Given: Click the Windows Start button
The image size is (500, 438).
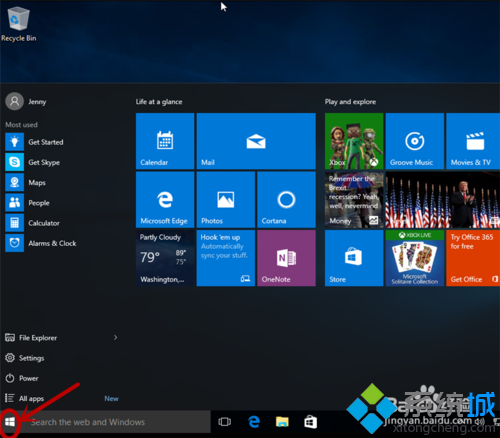Looking at the screenshot, I should pos(10,422).
